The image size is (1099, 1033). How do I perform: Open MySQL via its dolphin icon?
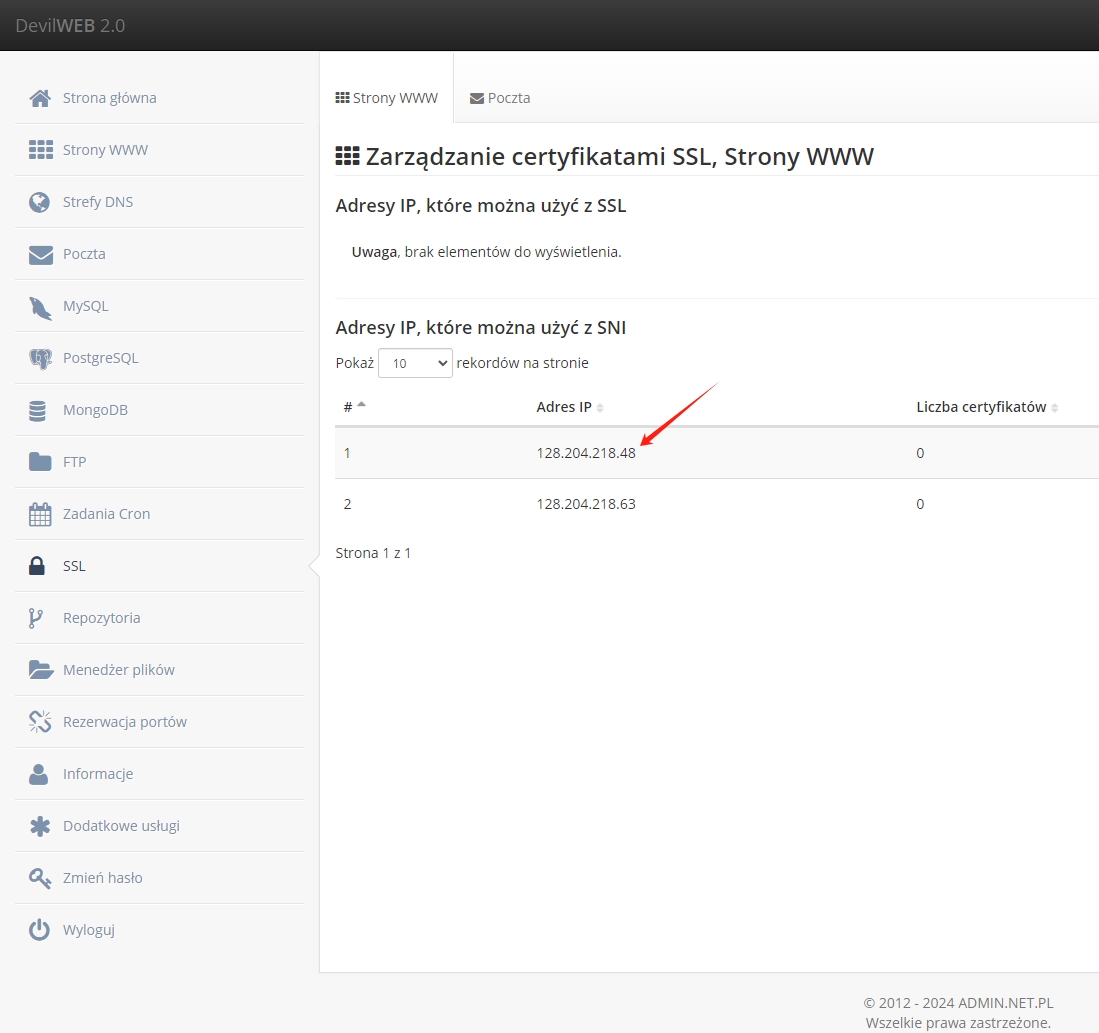click(40, 306)
